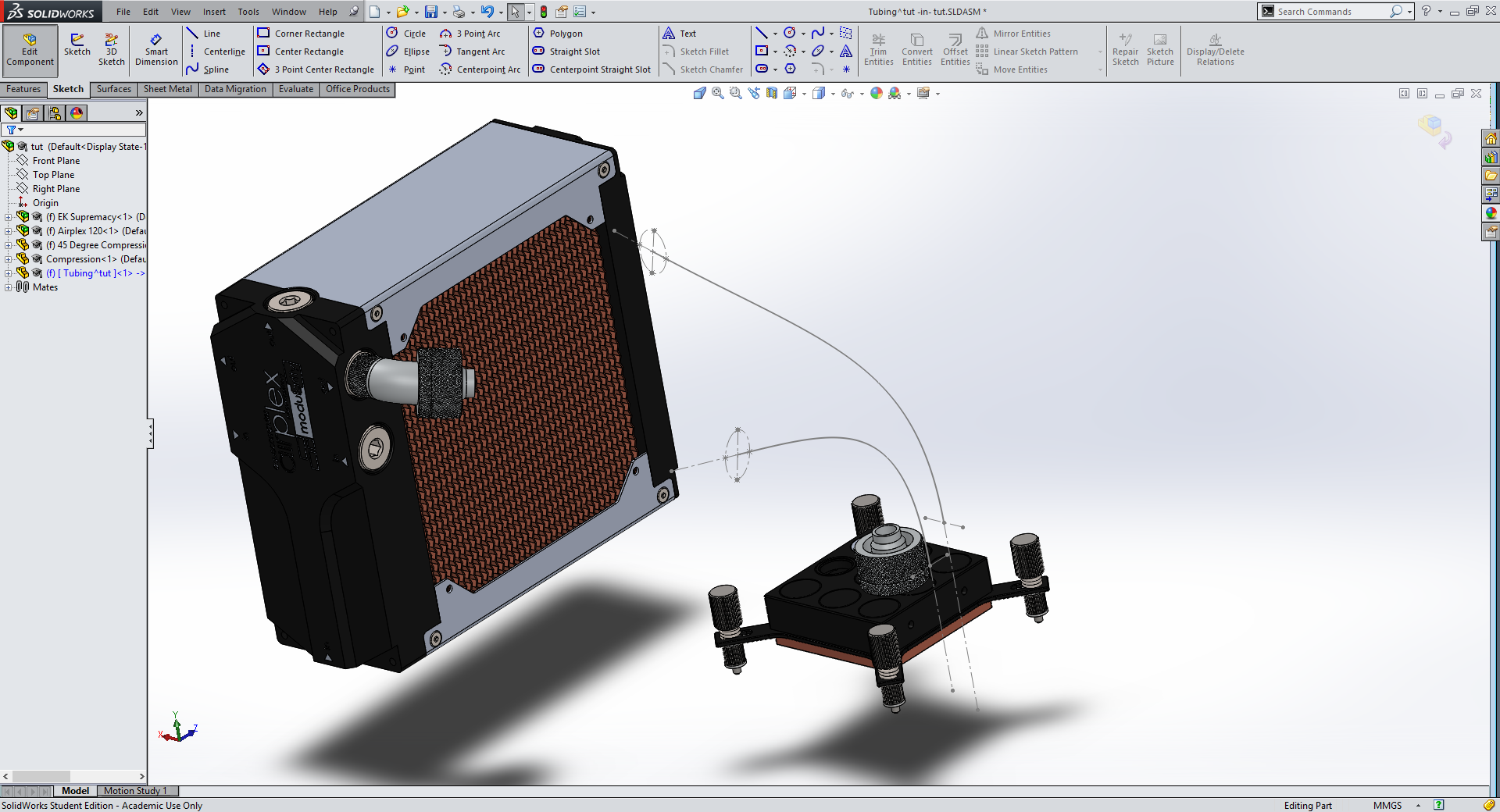Viewport: 1500px width, 812px height.
Task: Choose the Spline tool
Action: tap(208, 69)
